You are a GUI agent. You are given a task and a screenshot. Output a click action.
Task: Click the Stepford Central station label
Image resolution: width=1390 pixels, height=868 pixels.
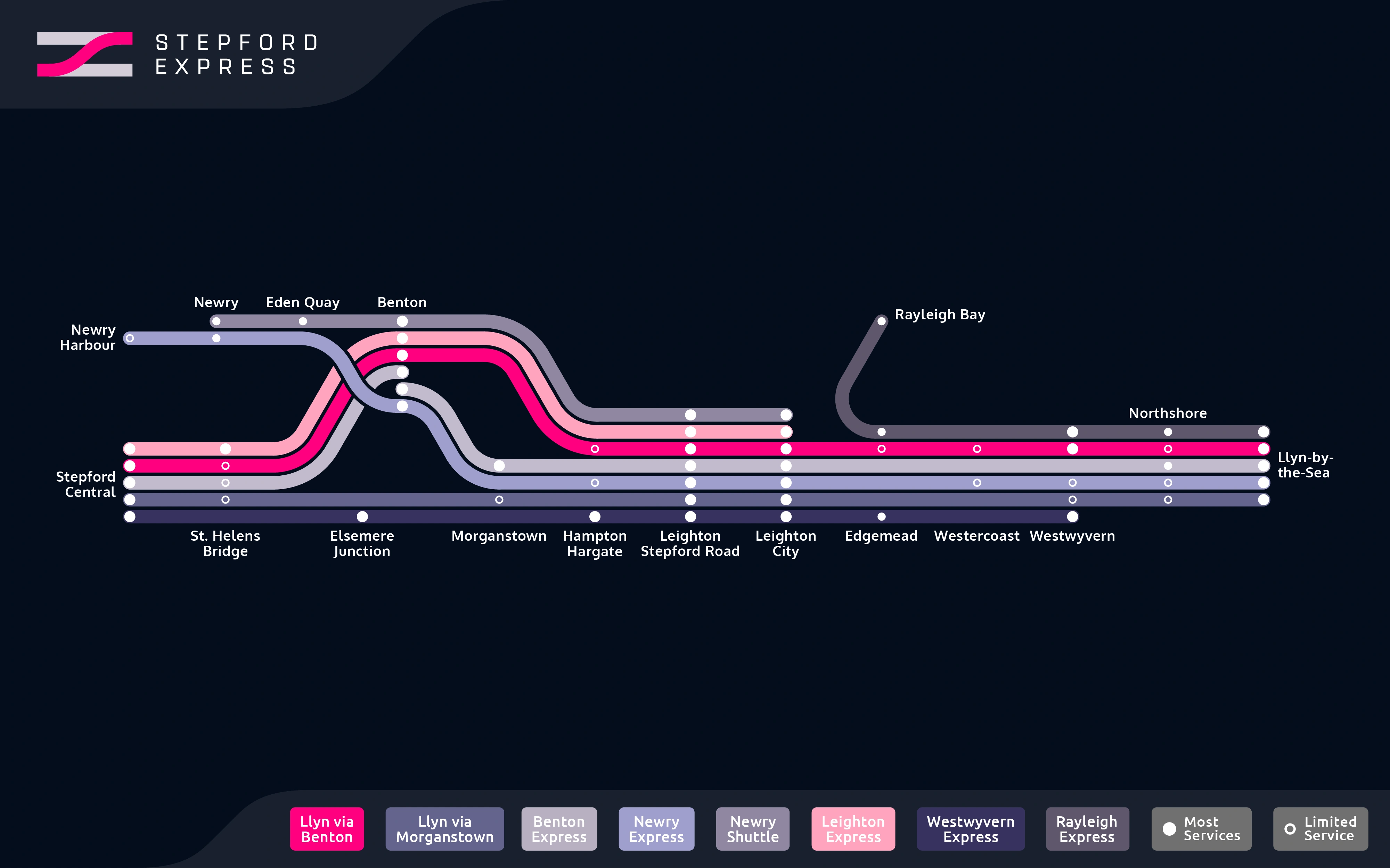pos(86,484)
